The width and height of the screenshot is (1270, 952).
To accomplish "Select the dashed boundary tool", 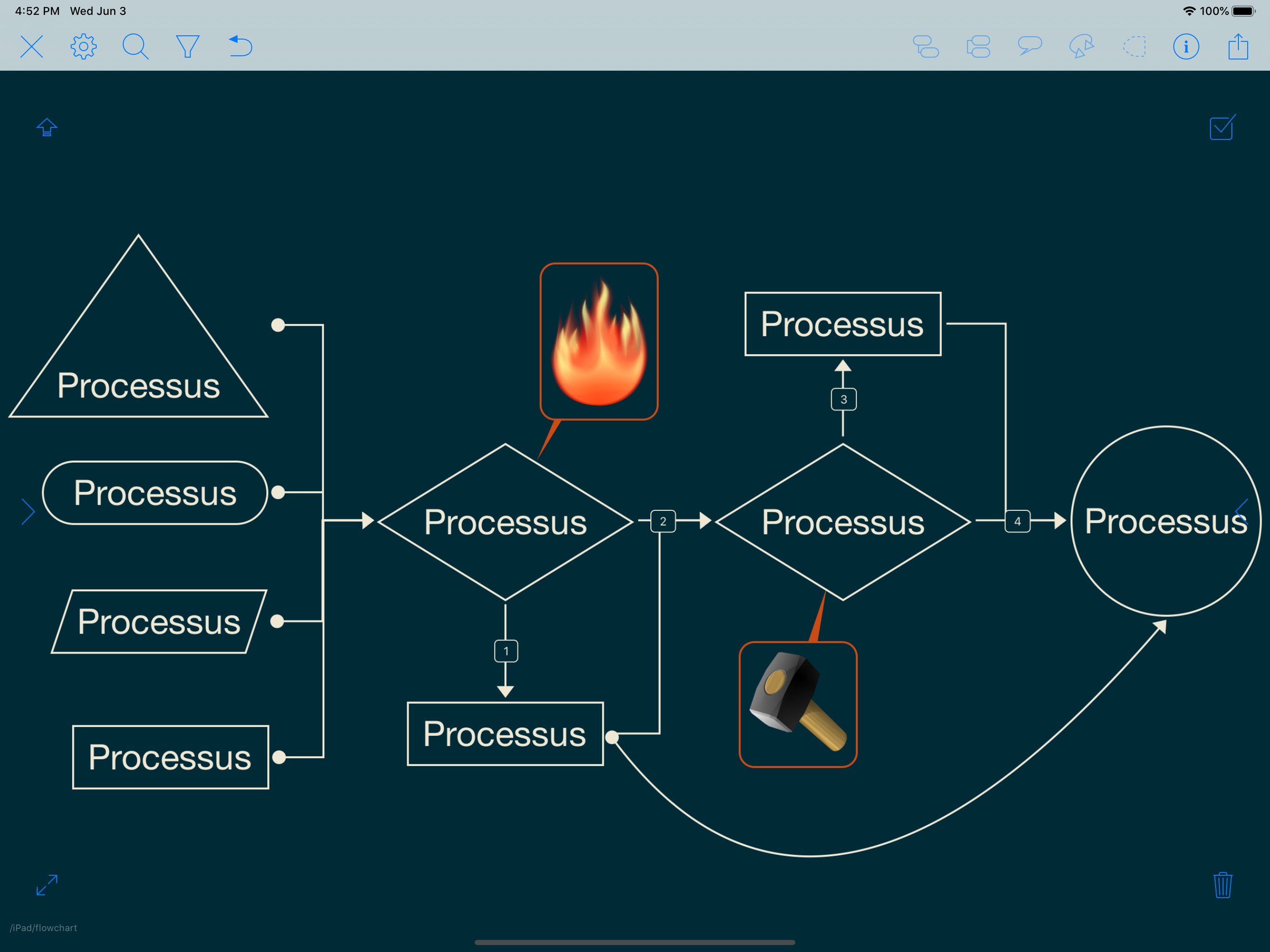I will (x=1135, y=46).
